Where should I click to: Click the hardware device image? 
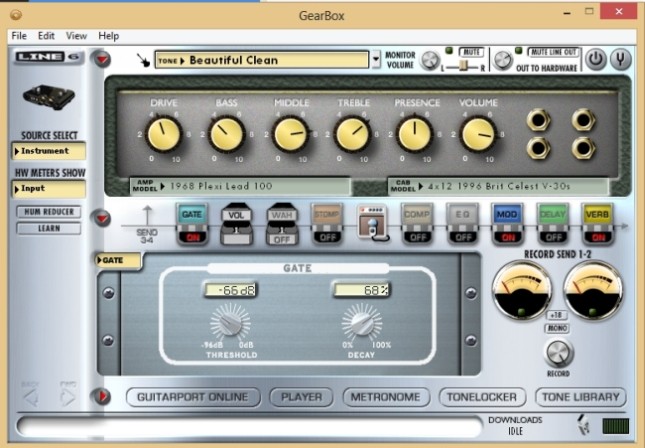[49, 97]
